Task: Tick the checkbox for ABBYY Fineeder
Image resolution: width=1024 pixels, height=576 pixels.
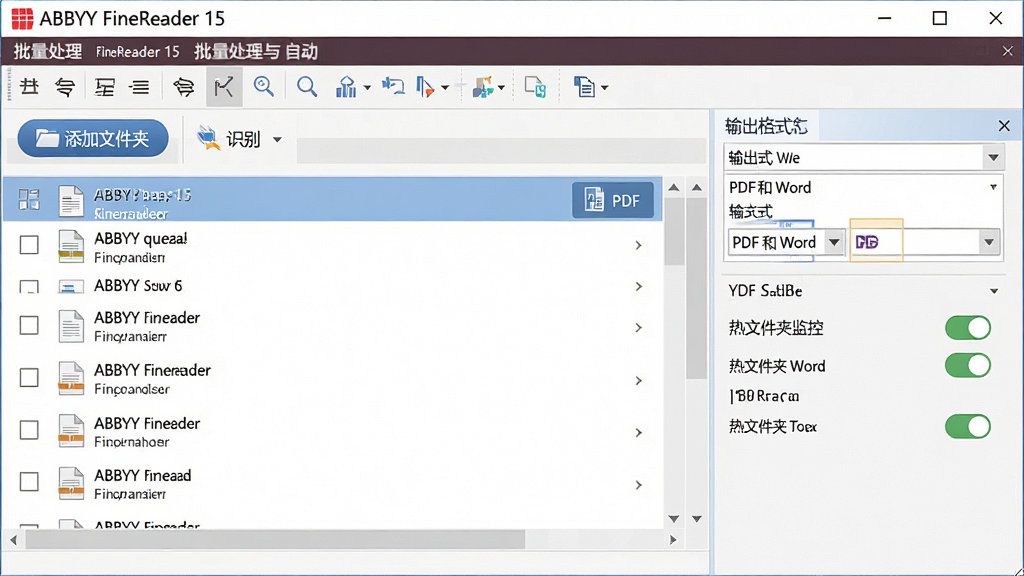Action: [x=29, y=430]
